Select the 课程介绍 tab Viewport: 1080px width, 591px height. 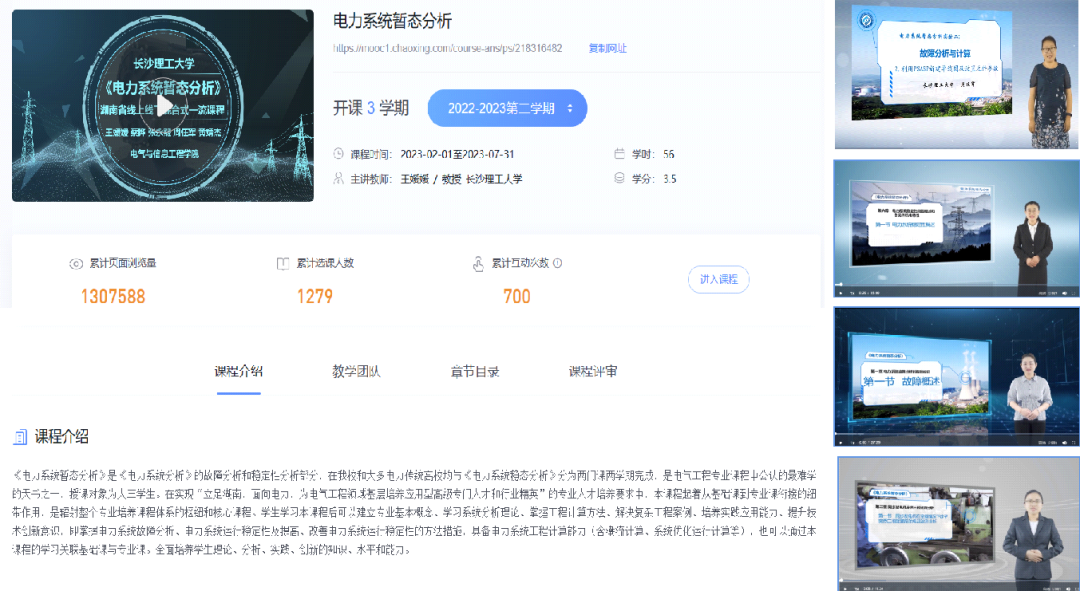238,371
